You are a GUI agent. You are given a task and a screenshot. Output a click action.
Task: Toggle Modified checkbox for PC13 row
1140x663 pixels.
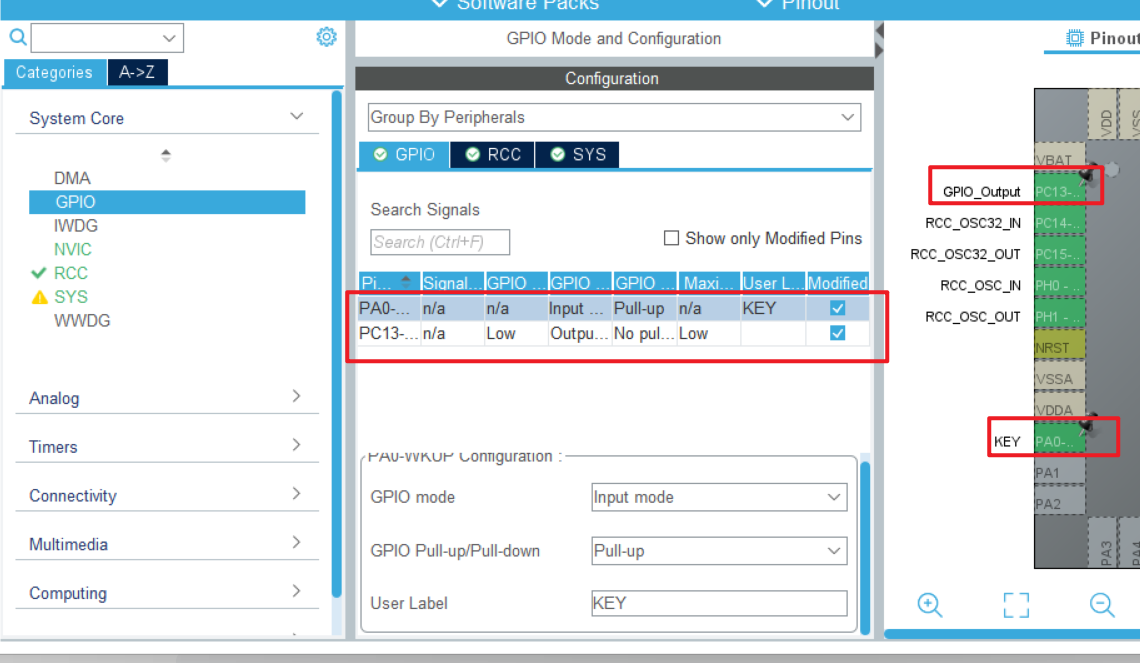coord(838,333)
